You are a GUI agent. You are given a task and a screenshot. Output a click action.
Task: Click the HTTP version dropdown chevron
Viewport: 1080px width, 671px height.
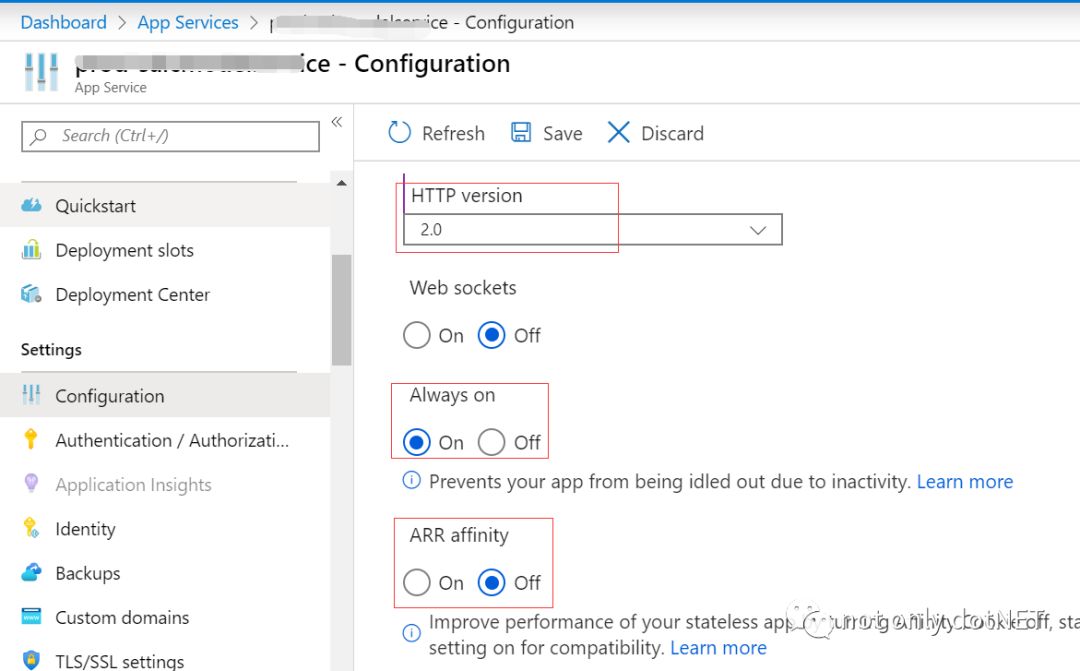click(x=758, y=230)
